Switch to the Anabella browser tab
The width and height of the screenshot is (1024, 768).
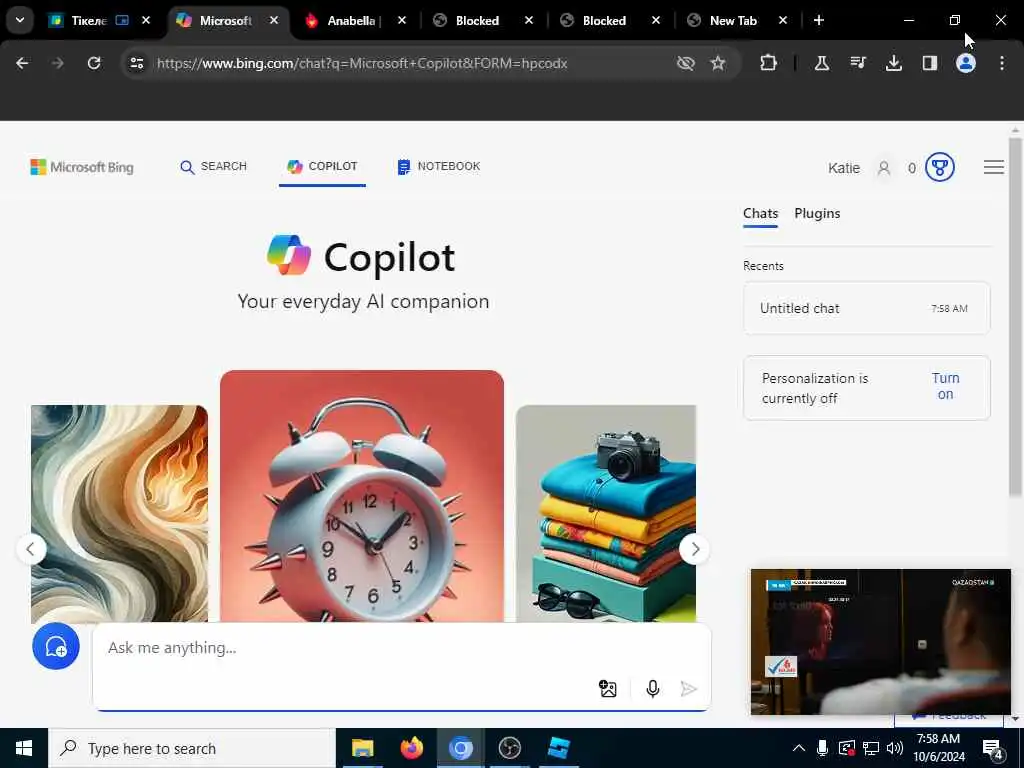point(353,21)
